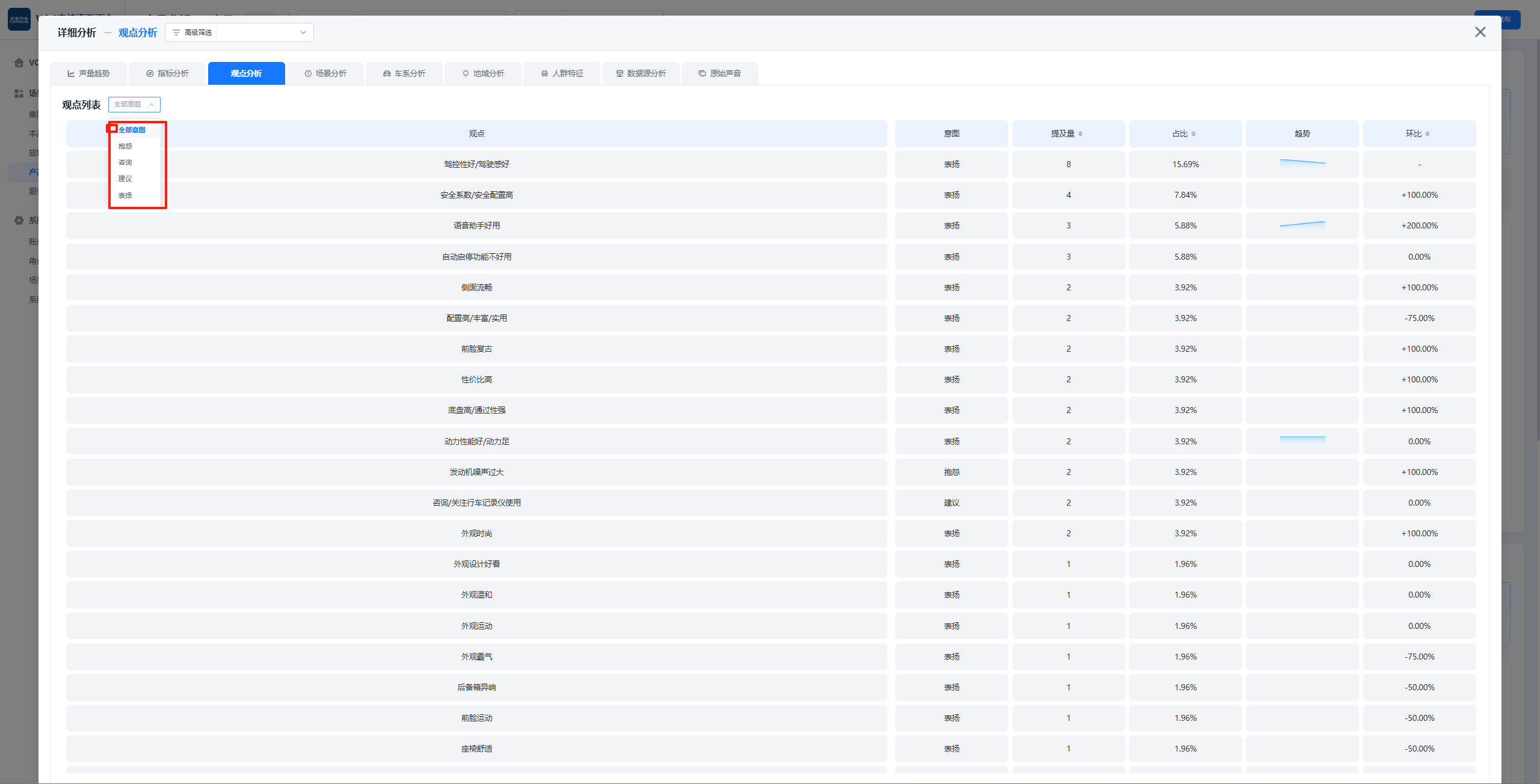Choose 抱怨 from the intent dropdown list
The image size is (1540, 784).
pyautogui.click(x=125, y=146)
